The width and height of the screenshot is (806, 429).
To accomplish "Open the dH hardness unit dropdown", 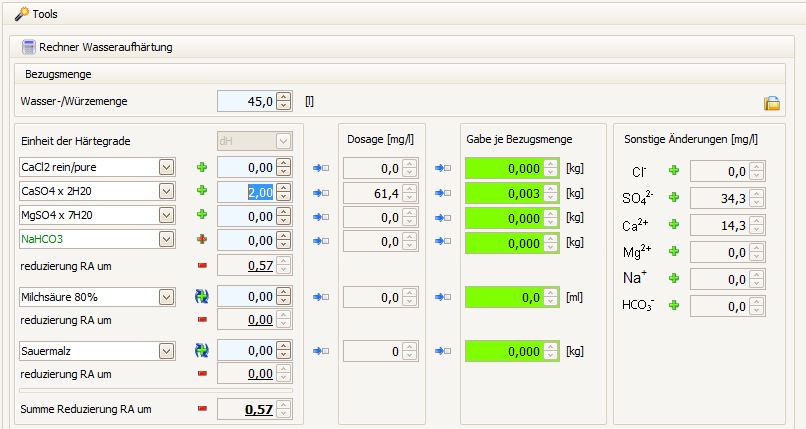I will [284, 141].
